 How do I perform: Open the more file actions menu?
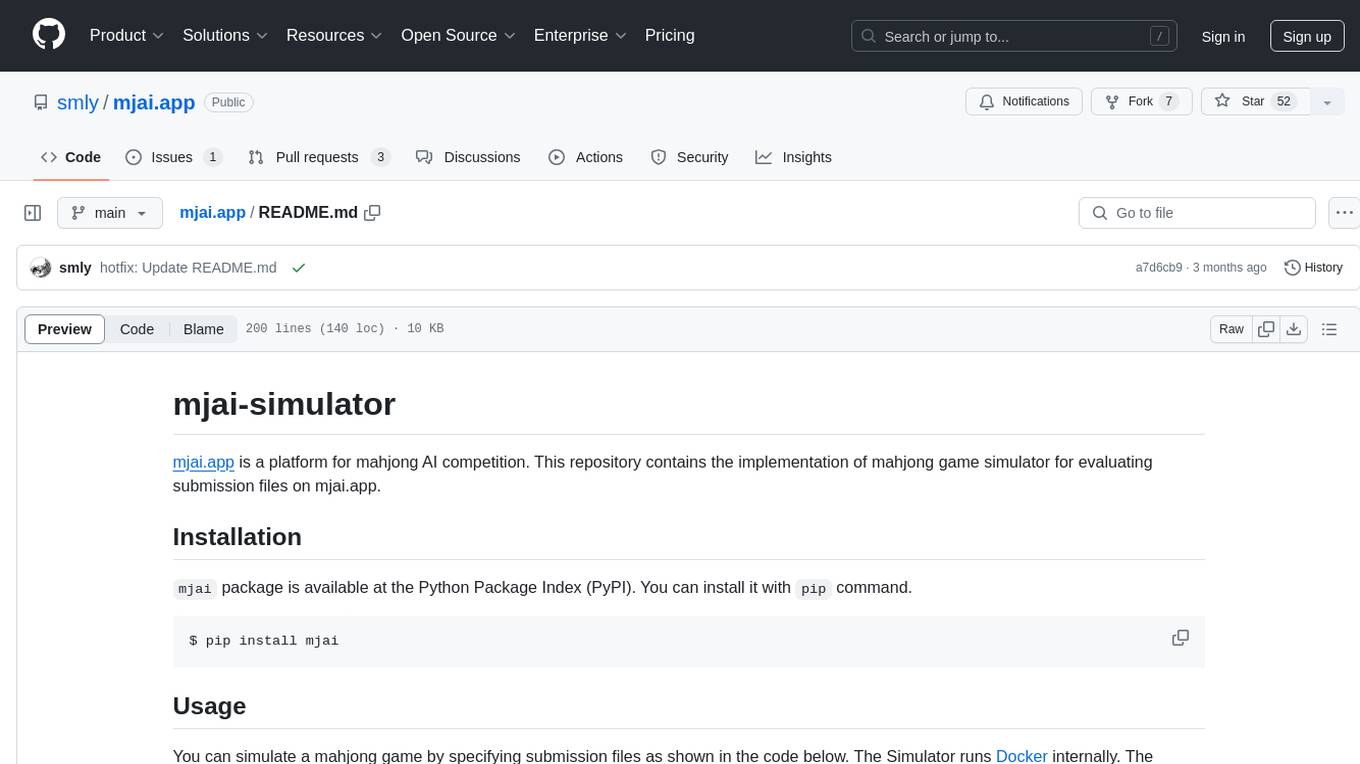[1344, 213]
